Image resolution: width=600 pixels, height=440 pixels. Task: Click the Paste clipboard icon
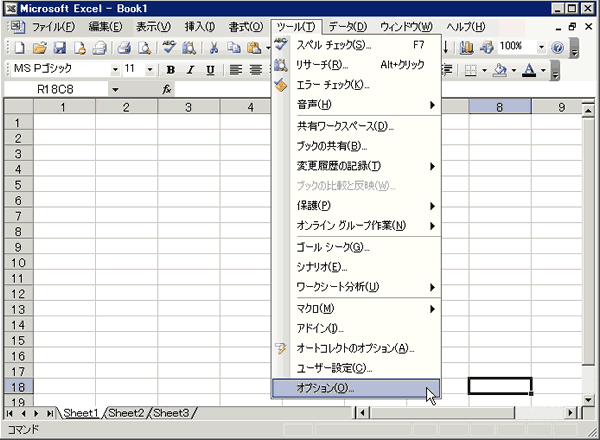[253, 48]
